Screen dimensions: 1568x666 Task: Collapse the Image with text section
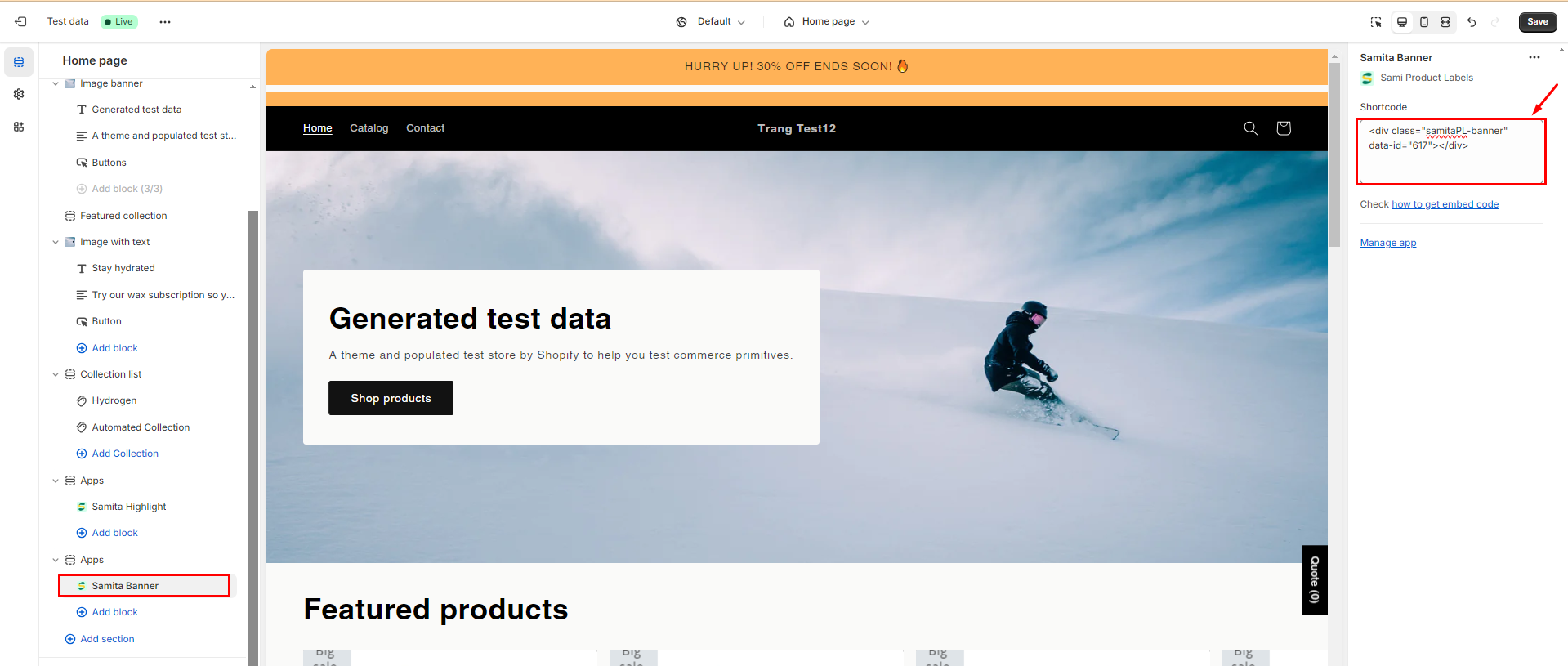(x=56, y=242)
